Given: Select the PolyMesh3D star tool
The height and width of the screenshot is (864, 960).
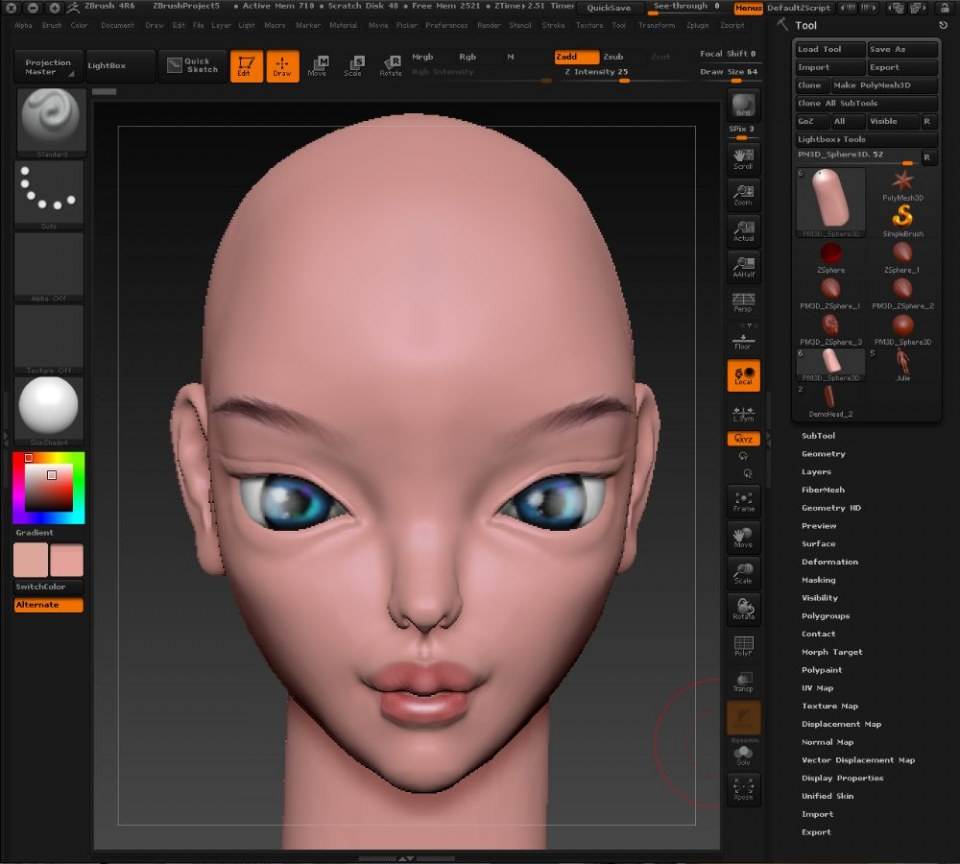Looking at the screenshot, I should point(902,186).
